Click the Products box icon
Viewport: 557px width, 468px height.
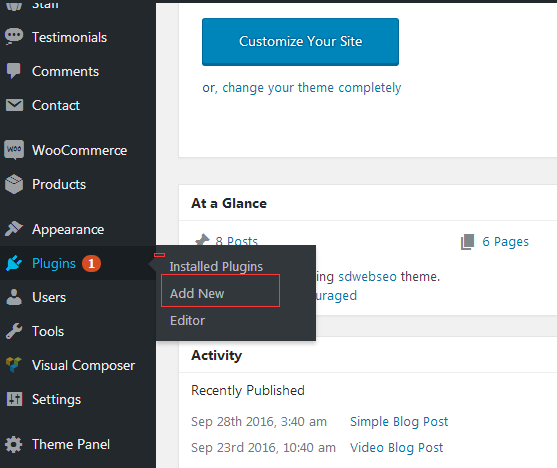click(x=14, y=184)
